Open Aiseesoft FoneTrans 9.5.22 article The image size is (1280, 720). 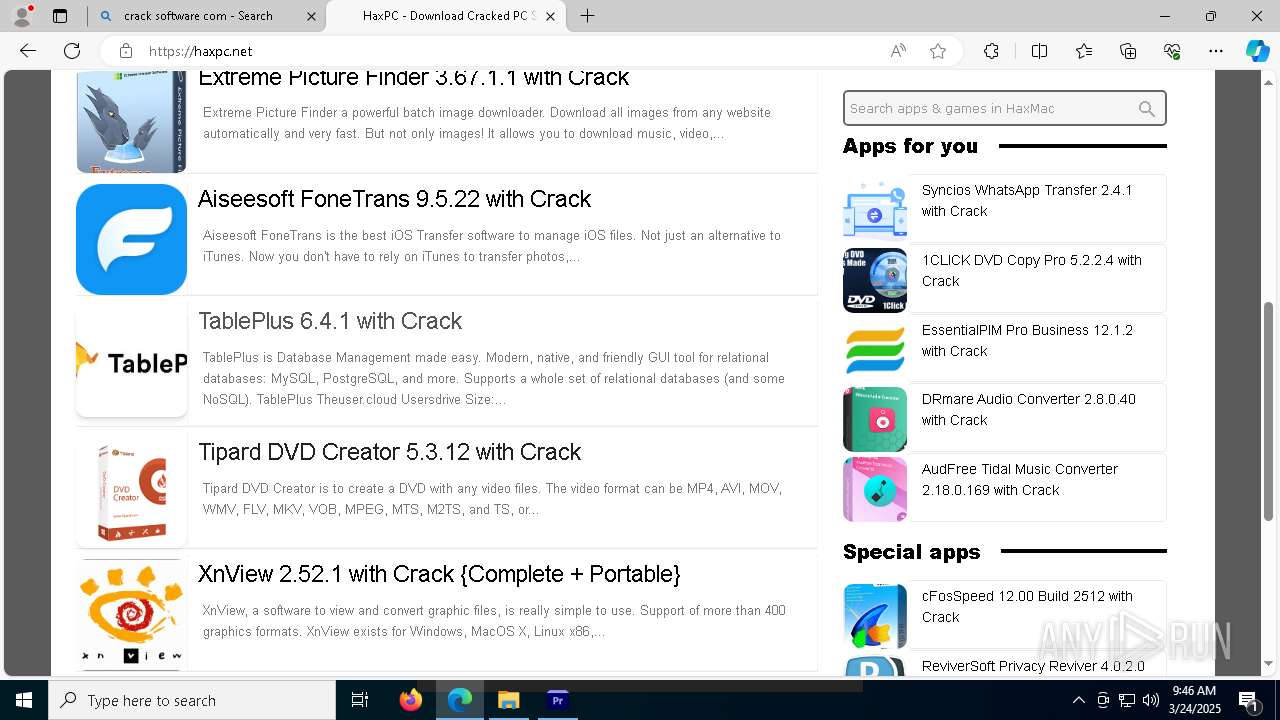click(394, 199)
